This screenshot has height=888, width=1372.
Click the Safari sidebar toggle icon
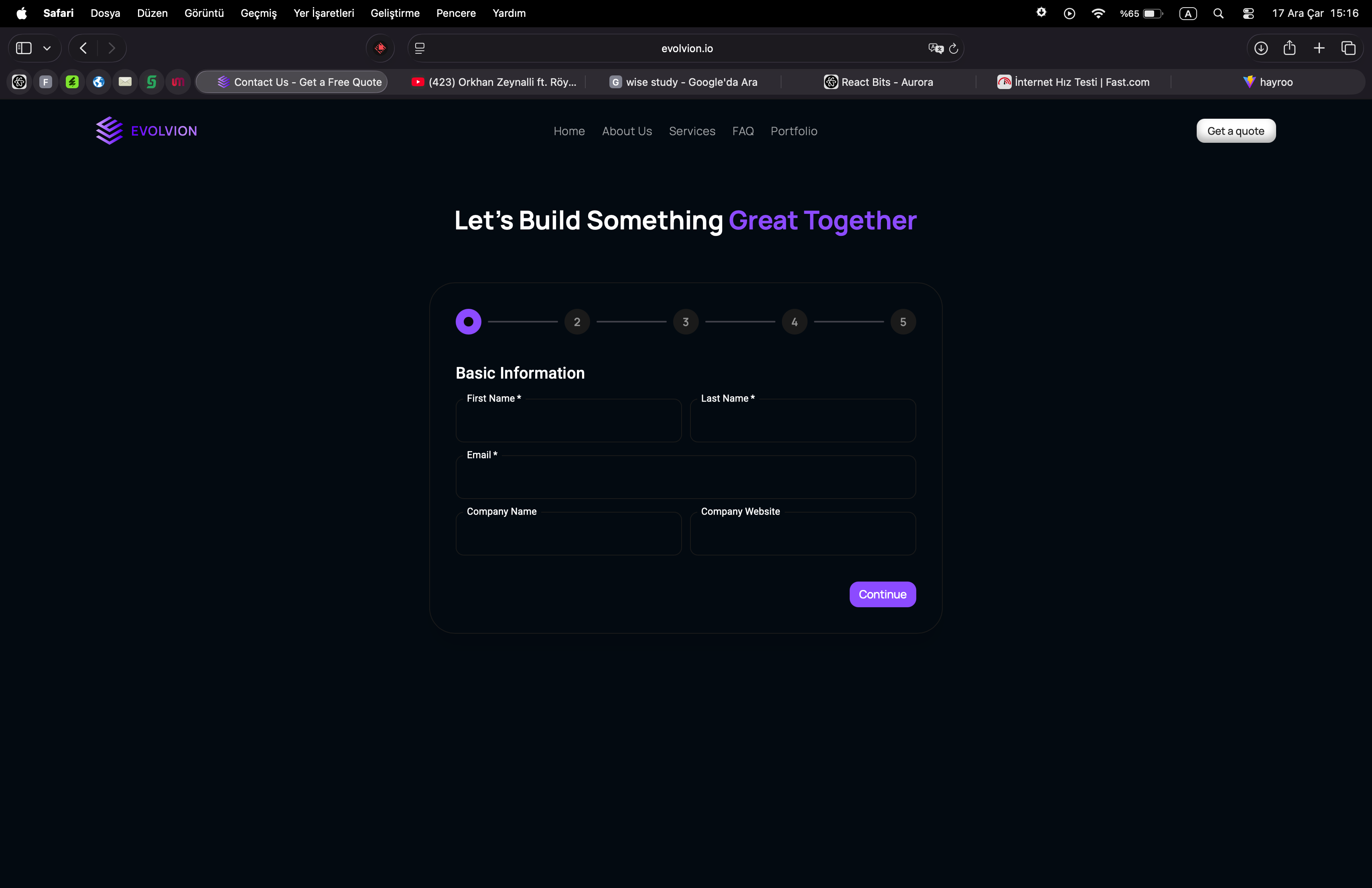[x=24, y=49]
